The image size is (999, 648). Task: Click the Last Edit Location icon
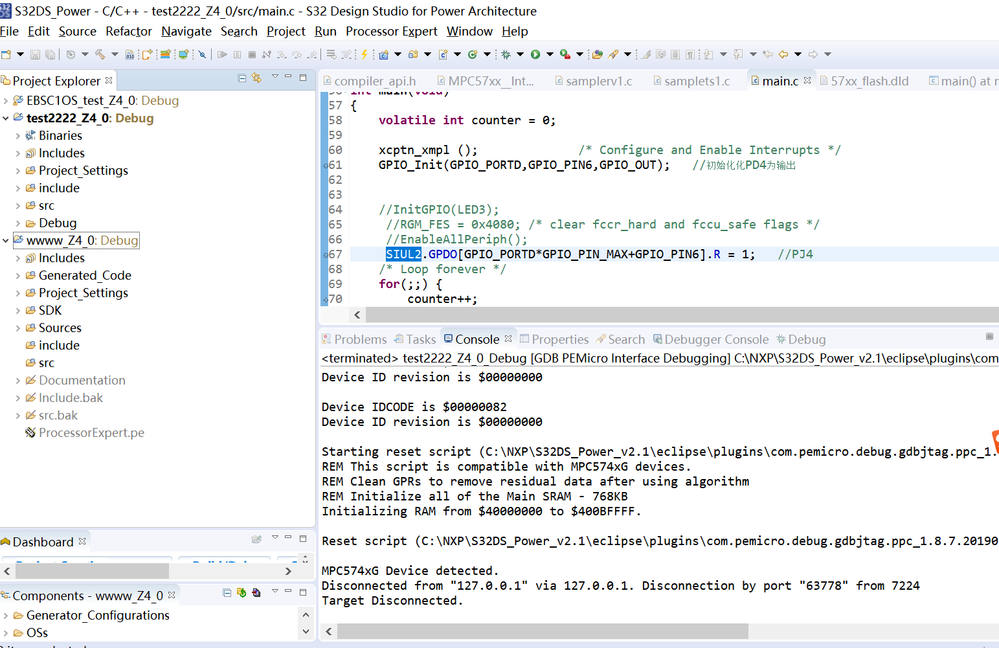coord(768,55)
